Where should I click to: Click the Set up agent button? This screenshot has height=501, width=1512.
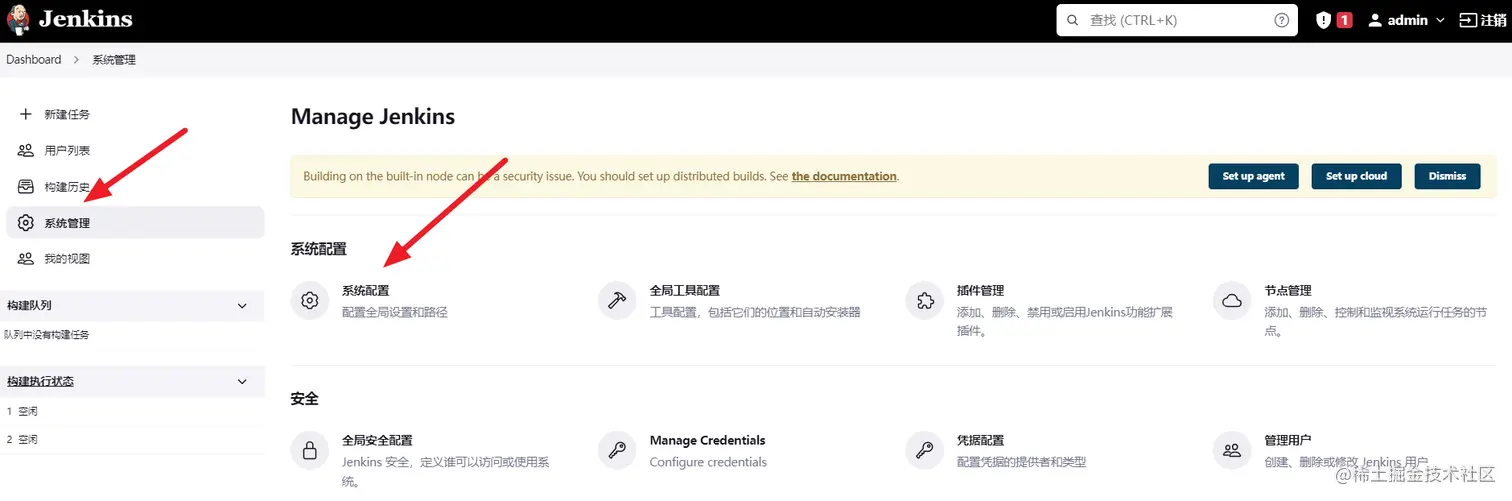coord(1253,176)
